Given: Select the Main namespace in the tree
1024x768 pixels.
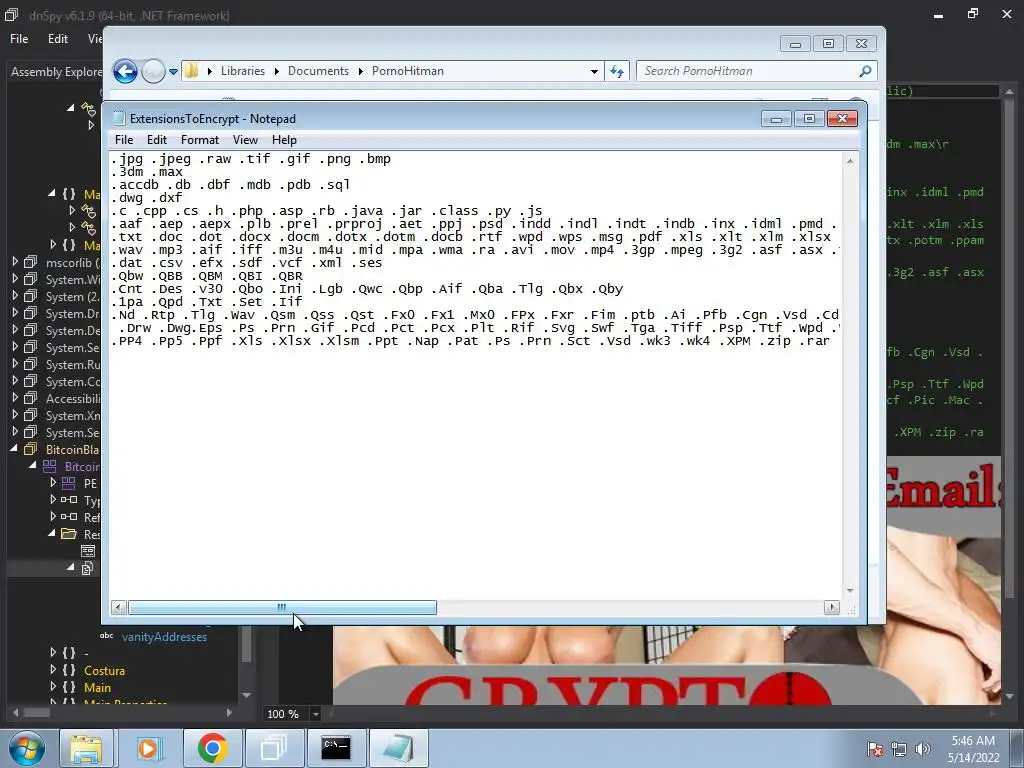Looking at the screenshot, I should pyautogui.click(x=97, y=688).
